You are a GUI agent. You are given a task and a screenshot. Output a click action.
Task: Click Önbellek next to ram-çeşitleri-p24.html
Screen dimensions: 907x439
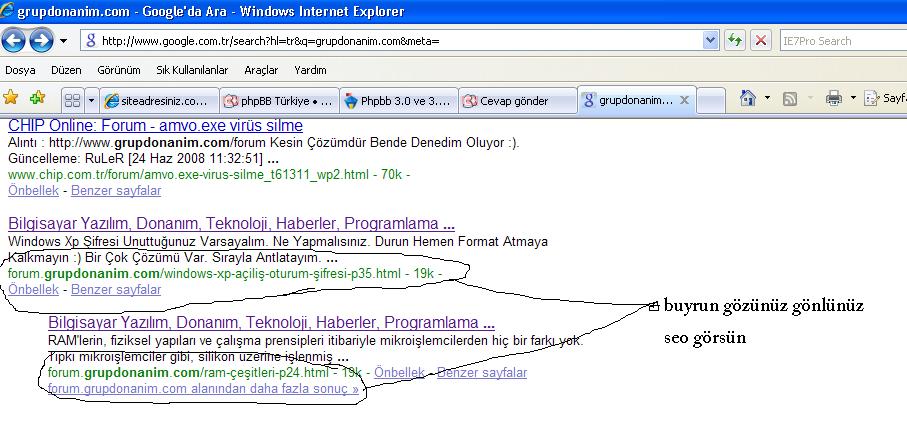pyautogui.click(x=399, y=372)
